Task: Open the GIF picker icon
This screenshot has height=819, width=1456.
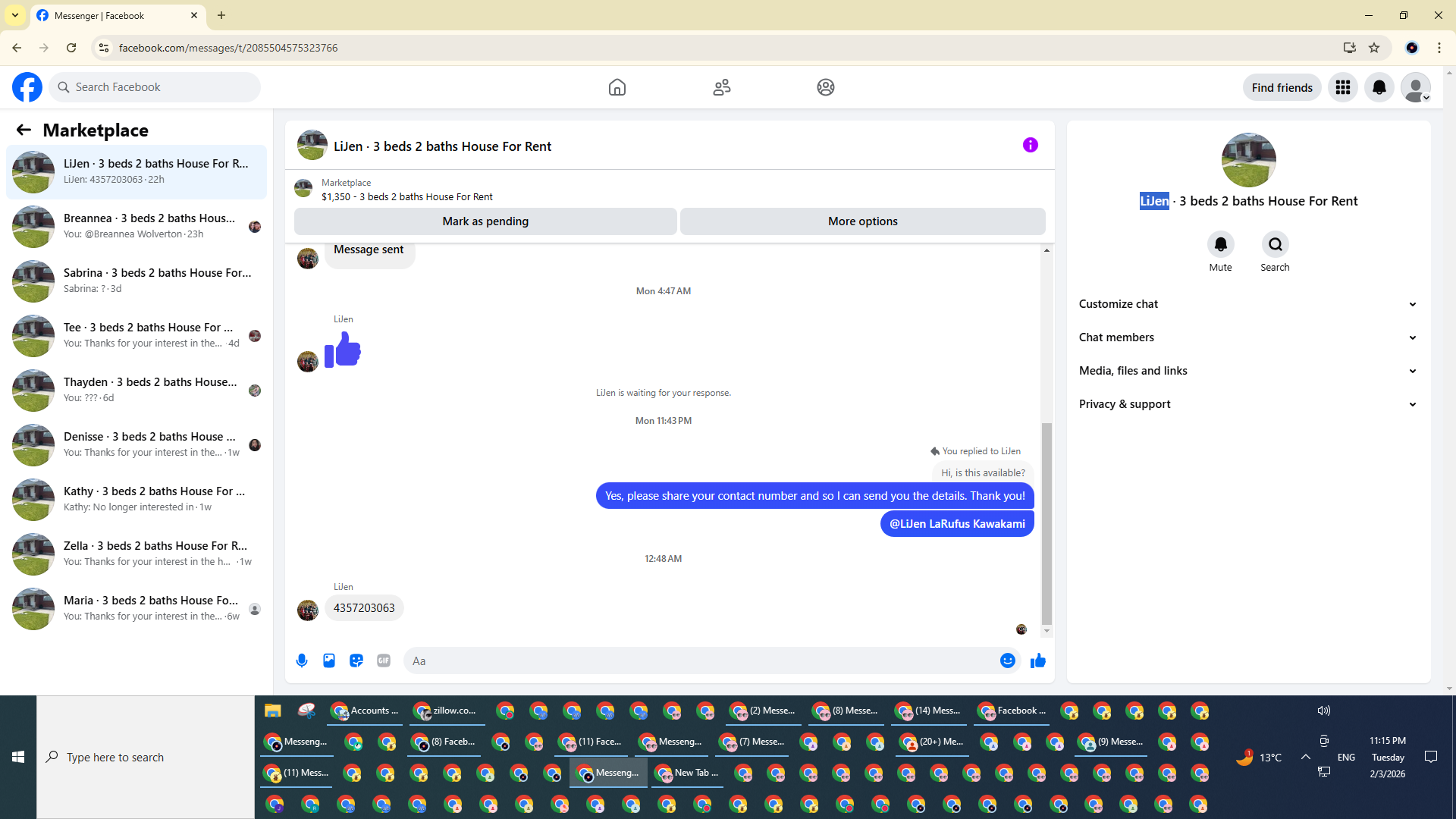Action: point(384,661)
